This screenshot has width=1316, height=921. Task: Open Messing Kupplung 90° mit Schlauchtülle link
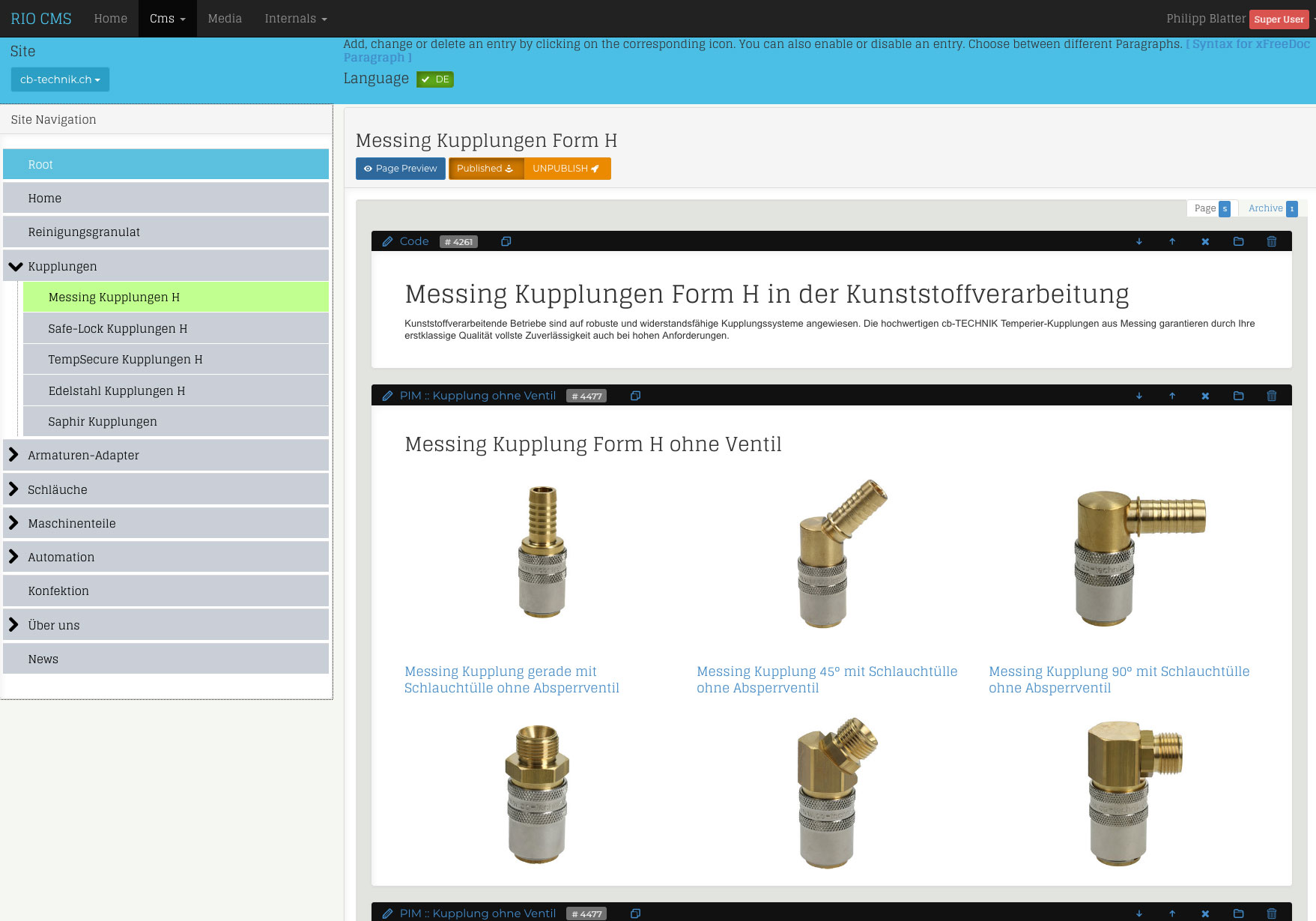click(x=1119, y=680)
